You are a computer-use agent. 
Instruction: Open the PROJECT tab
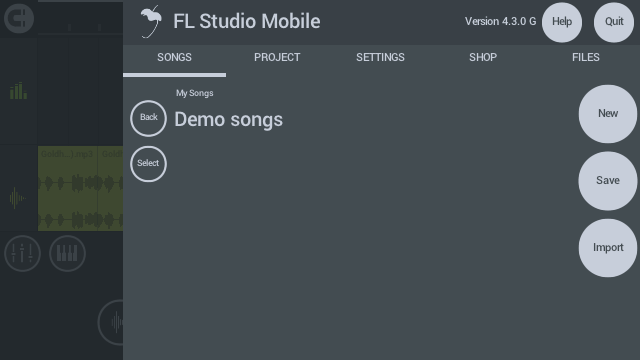tap(277, 58)
